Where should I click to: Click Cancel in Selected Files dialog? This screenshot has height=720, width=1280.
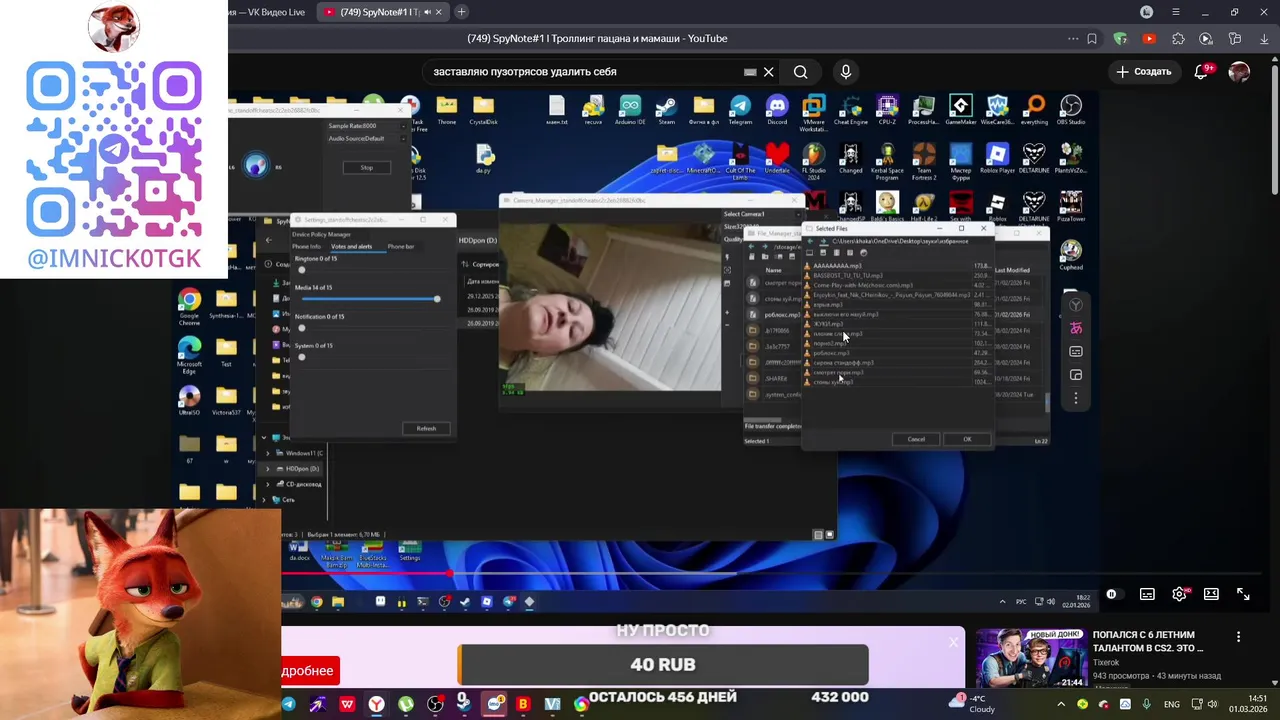(x=916, y=439)
